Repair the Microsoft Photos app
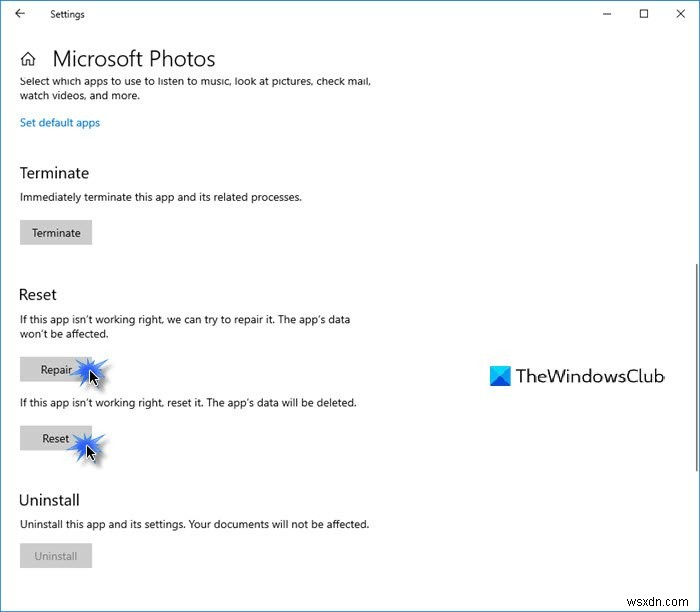Image resolution: width=700 pixels, height=612 pixels. click(x=56, y=370)
